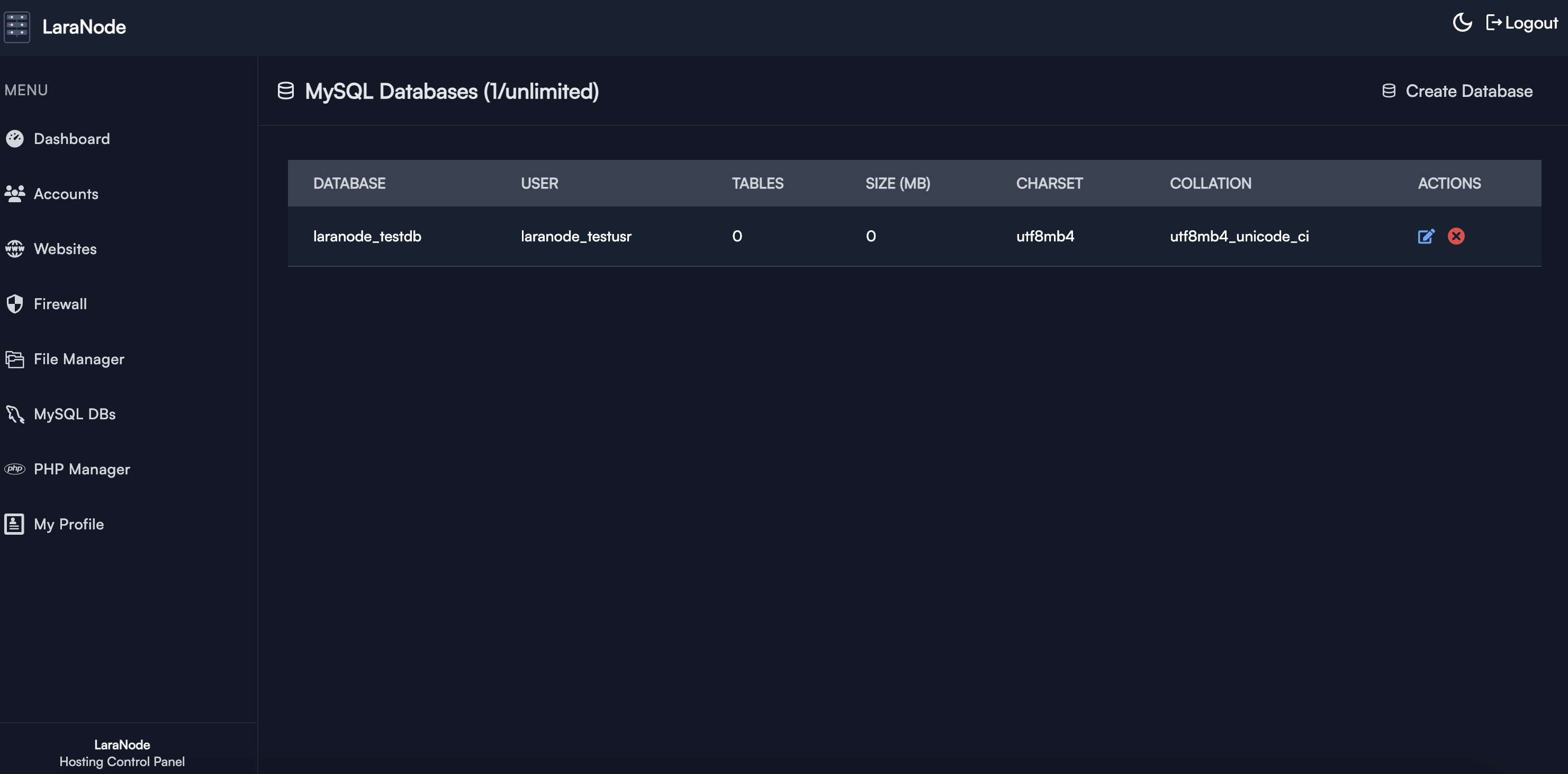This screenshot has height=774, width=1568.
Task: Toggle dark mode with moon icon
Action: tap(1462, 23)
